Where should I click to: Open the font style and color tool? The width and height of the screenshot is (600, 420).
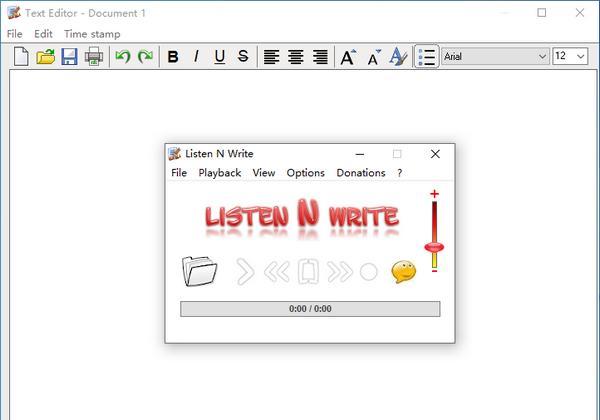398,57
